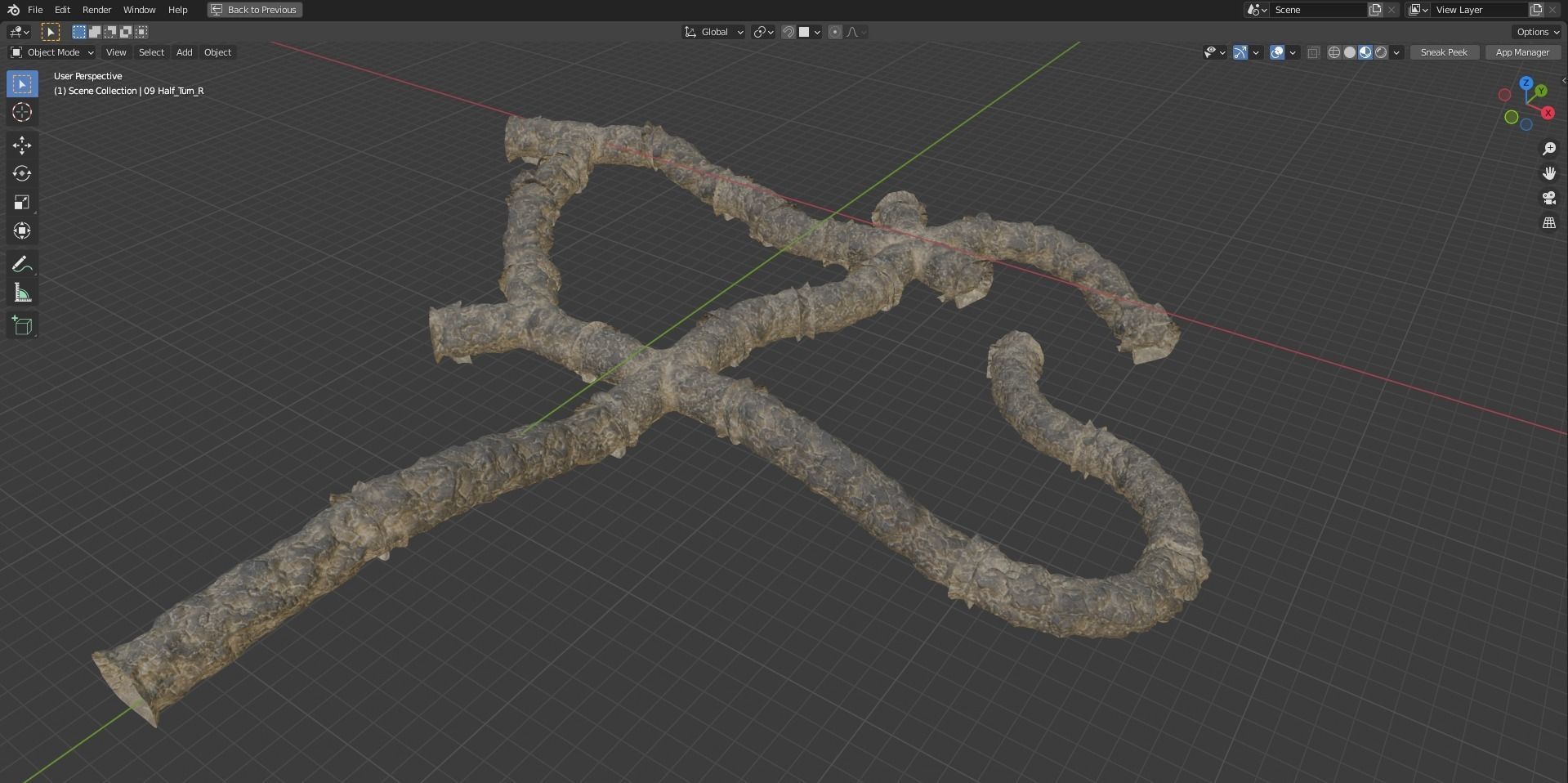Open the Window menu
This screenshot has width=1568, height=783.
pyautogui.click(x=139, y=10)
